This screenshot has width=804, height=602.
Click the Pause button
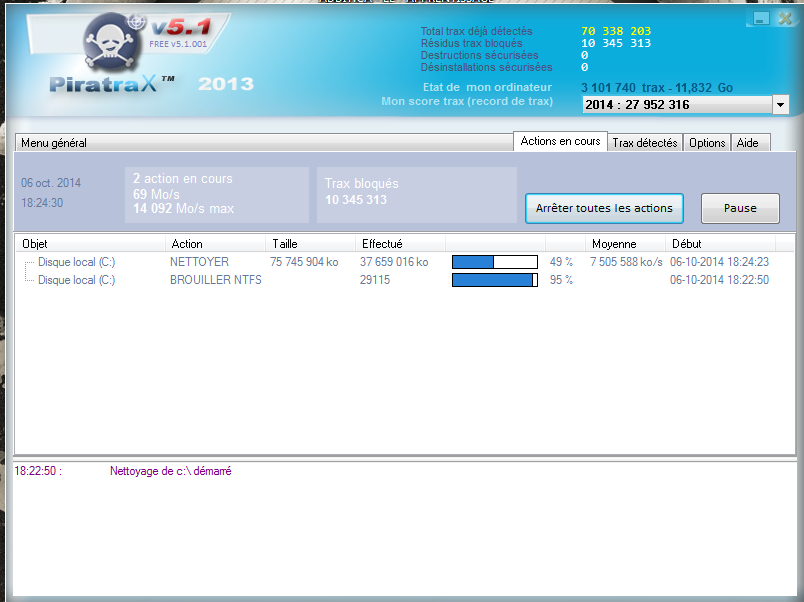[740, 208]
